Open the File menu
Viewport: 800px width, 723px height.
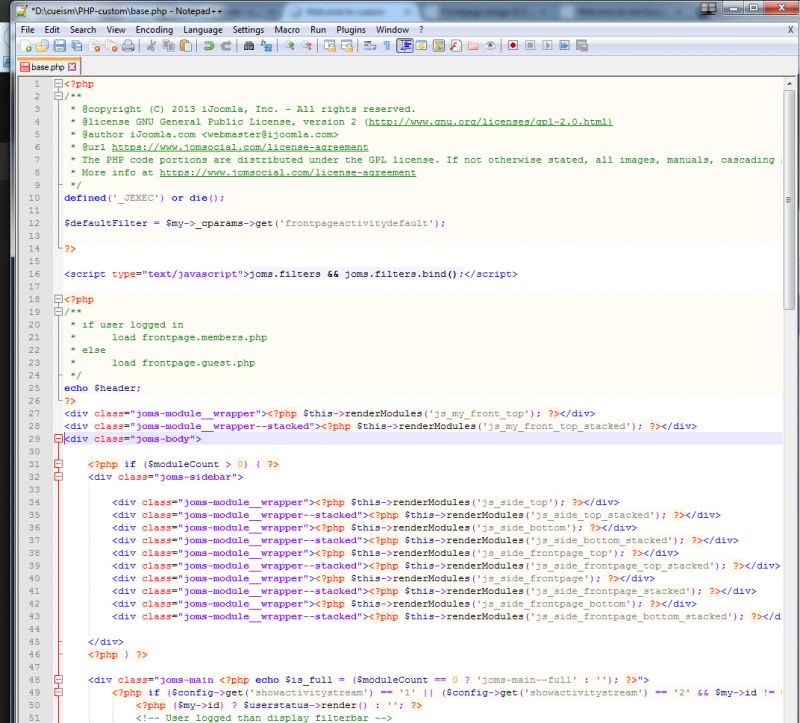(x=28, y=30)
